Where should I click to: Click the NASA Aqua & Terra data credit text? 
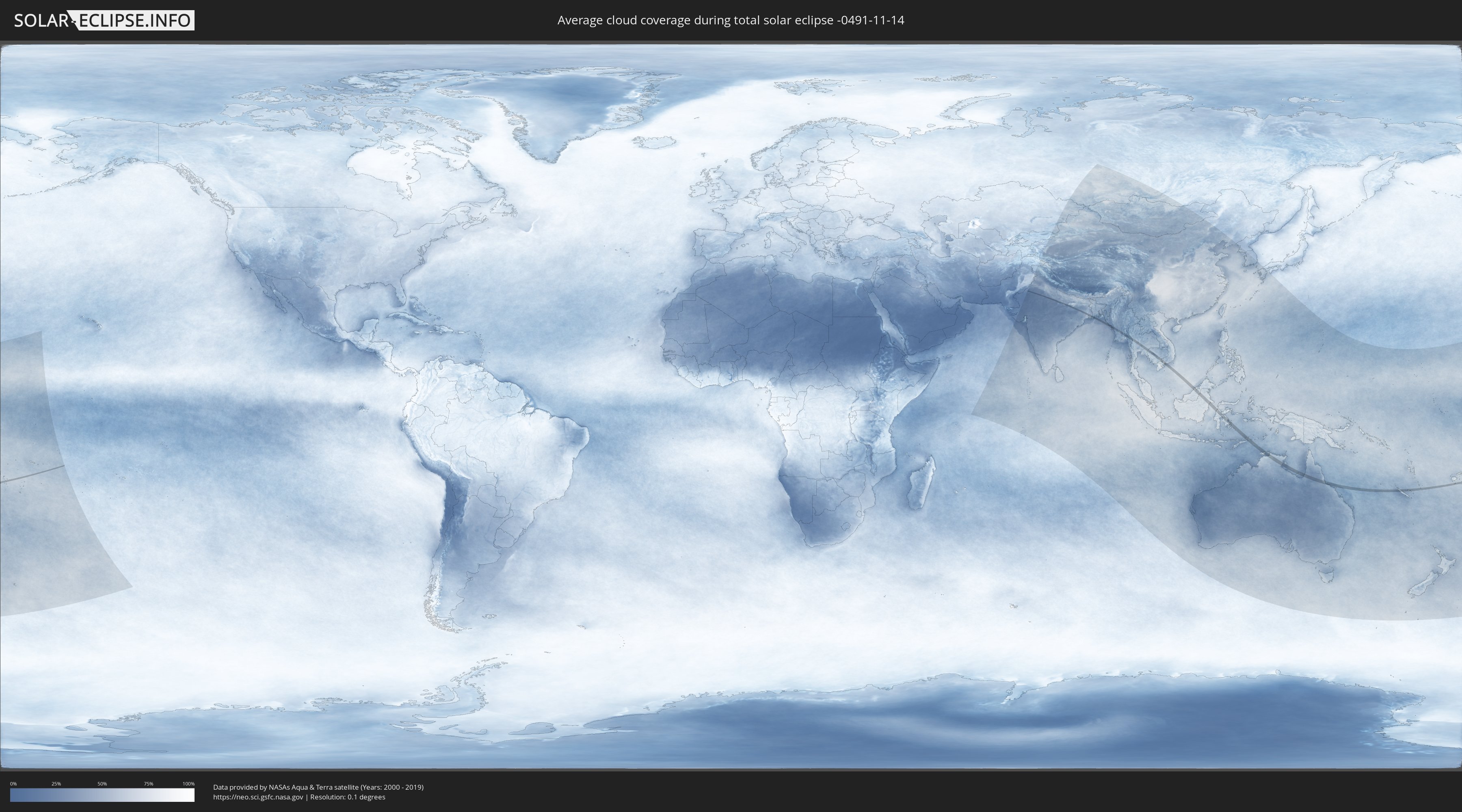pyautogui.click(x=318, y=787)
